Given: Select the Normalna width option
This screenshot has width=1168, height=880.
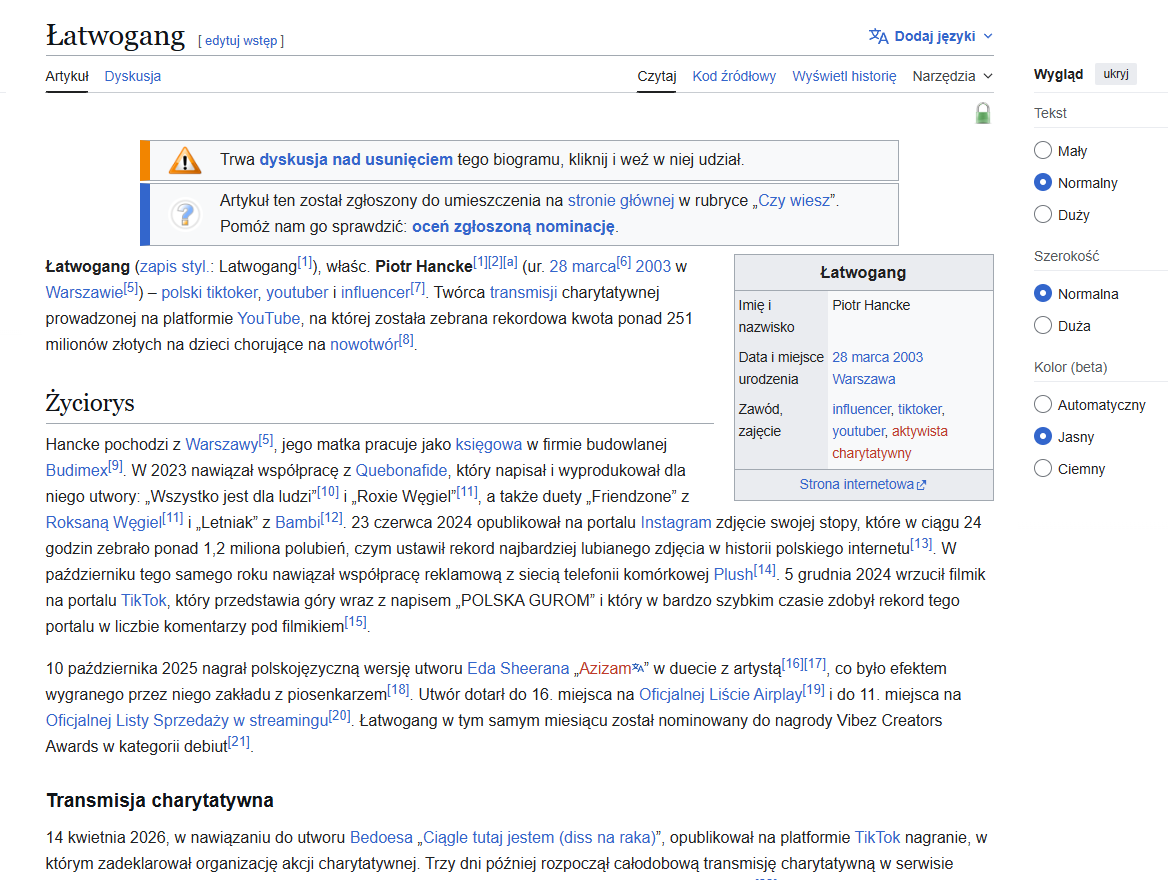Looking at the screenshot, I should pos(1043,294).
